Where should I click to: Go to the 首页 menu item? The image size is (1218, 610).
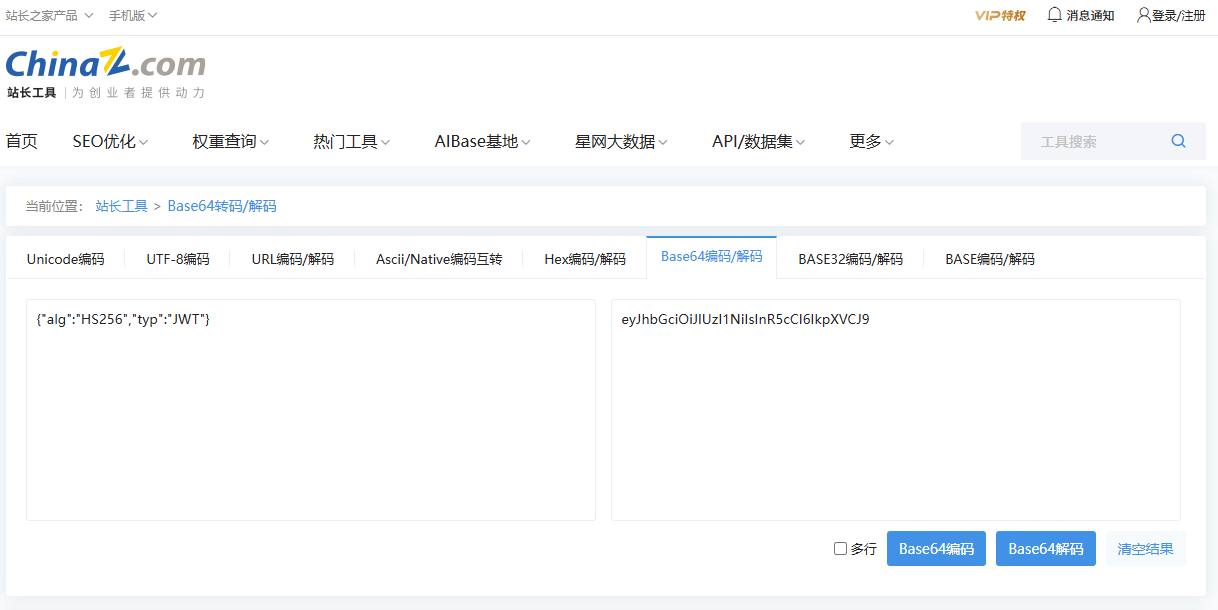pos(22,142)
